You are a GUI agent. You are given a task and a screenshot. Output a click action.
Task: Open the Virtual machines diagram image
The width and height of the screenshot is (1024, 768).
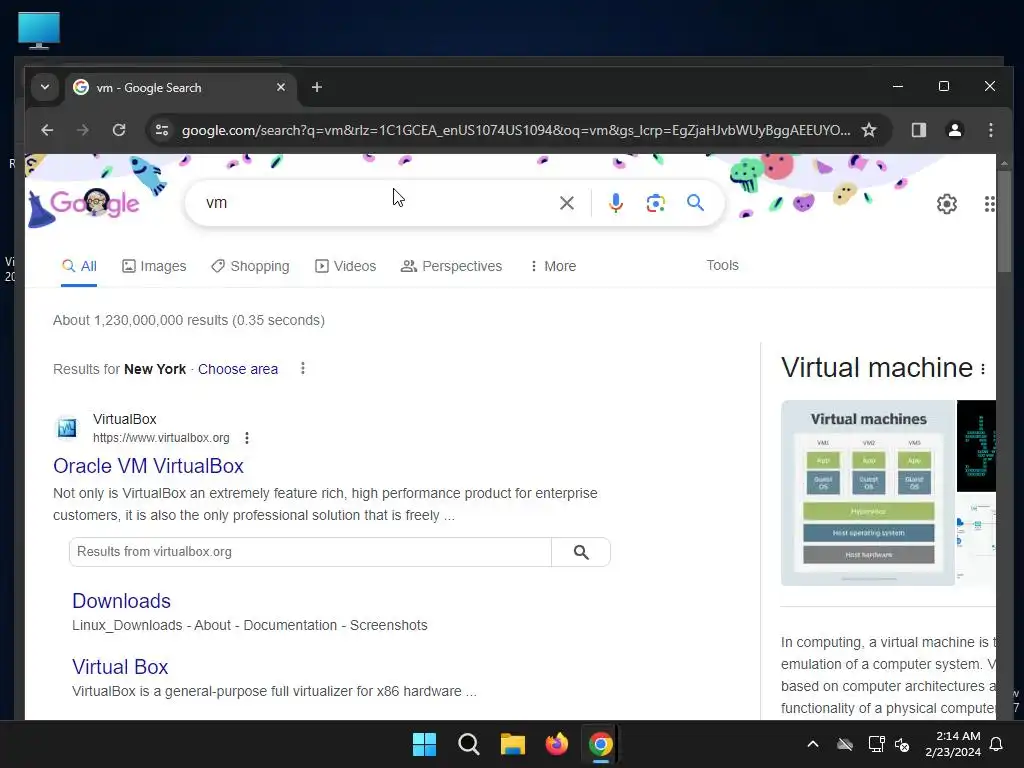point(868,493)
